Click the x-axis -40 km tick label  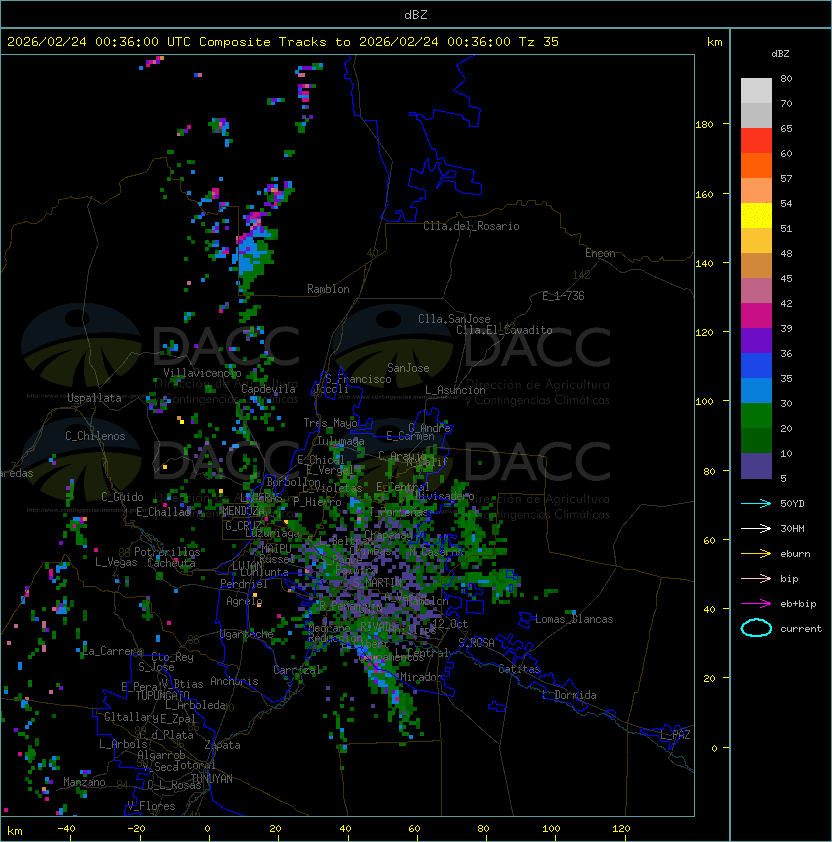[x=66, y=829]
